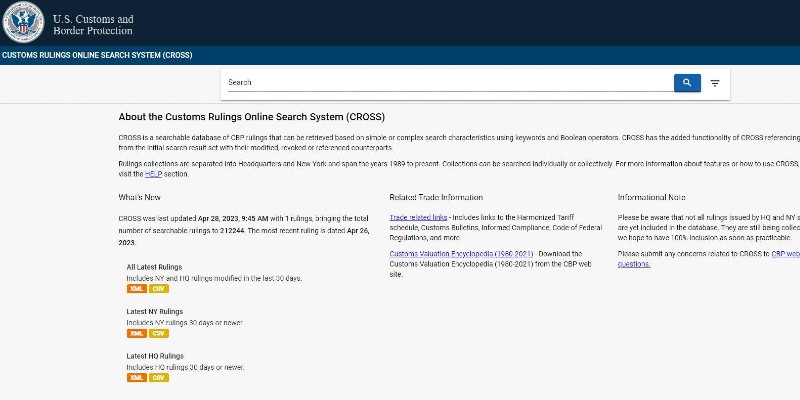
Task: Click the blue search magnifier button
Action: tap(687, 83)
